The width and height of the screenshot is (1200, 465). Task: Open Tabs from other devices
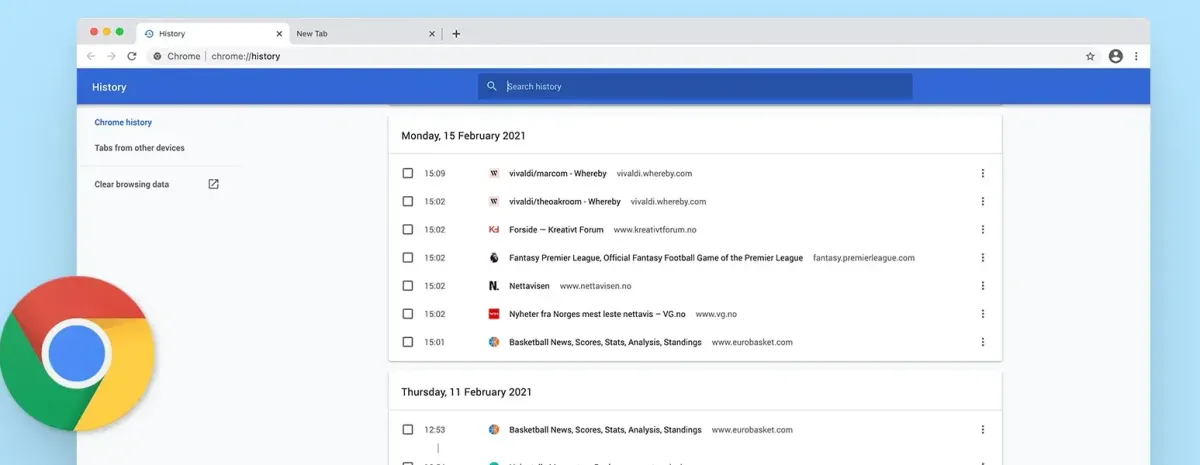(139, 148)
